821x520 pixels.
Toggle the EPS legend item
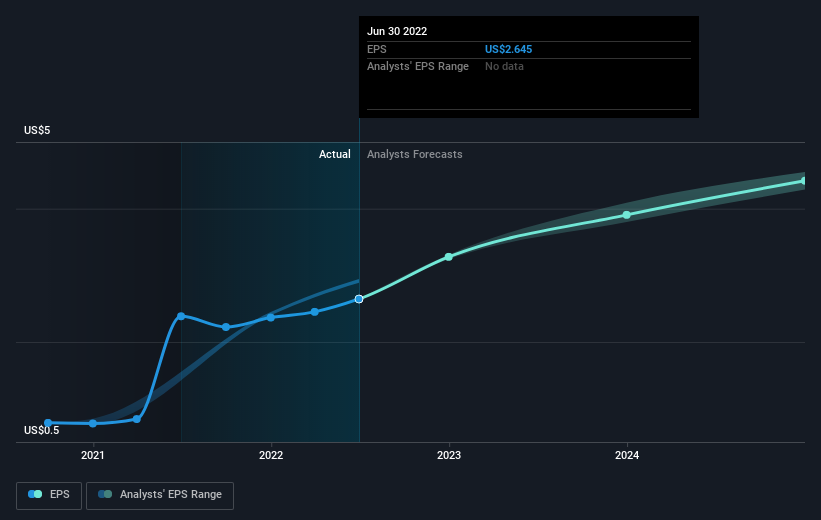click(x=50, y=494)
